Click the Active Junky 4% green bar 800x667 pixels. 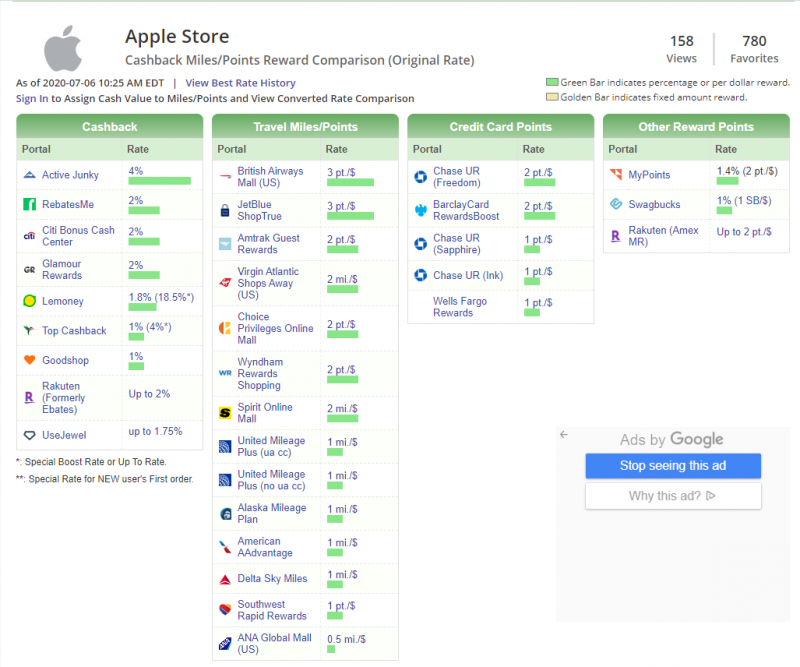[160, 181]
